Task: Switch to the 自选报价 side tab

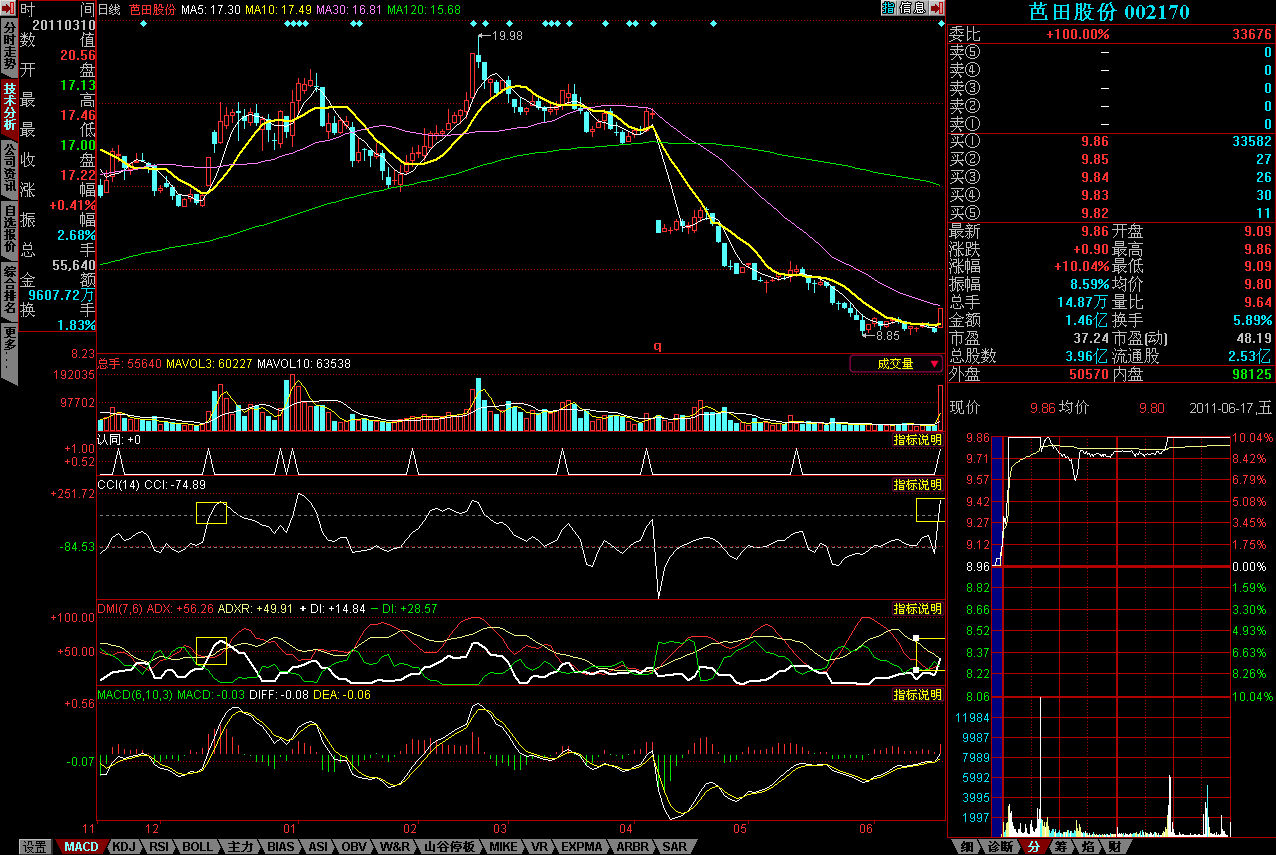Action: pos(9,229)
